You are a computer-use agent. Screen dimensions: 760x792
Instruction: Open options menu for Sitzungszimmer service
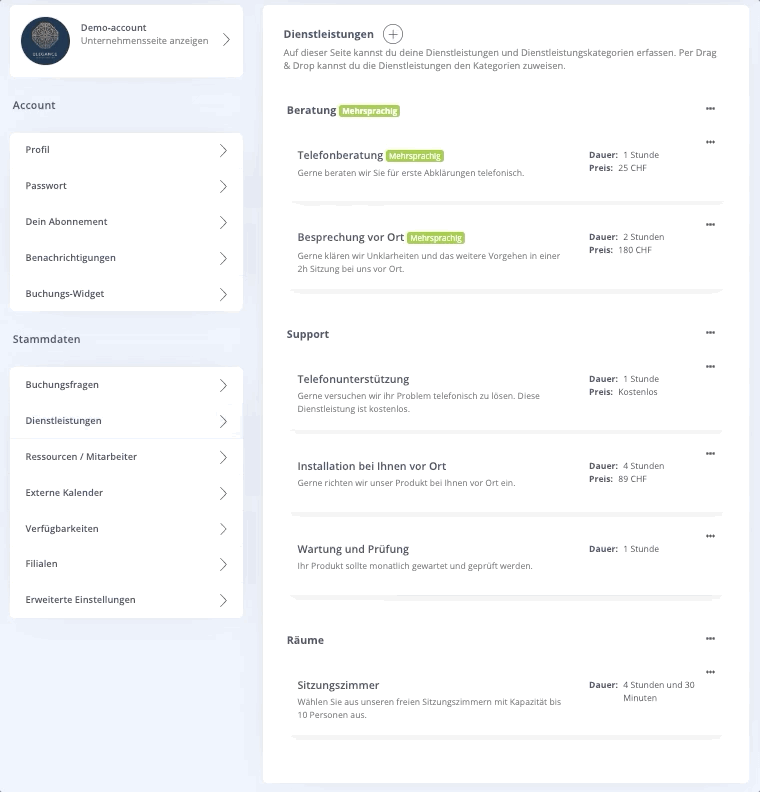[710, 672]
